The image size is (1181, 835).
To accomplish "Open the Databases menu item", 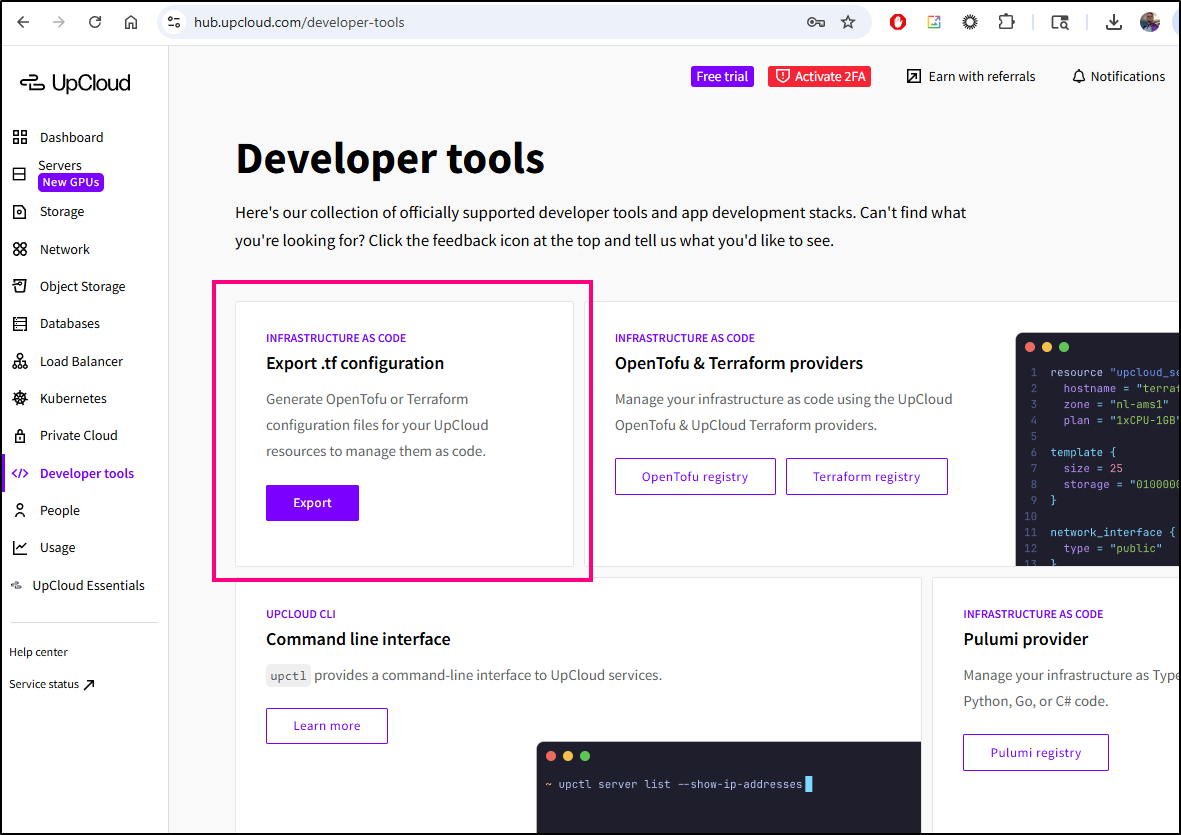I will click(69, 324).
